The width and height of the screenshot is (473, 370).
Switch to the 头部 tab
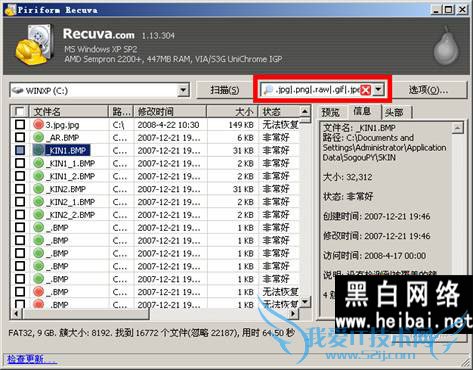coord(395,113)
